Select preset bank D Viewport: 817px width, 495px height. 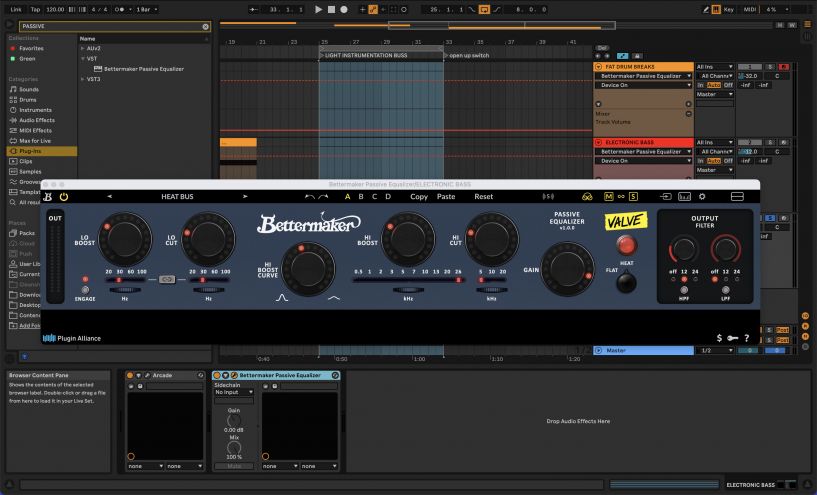pos(388,196)
